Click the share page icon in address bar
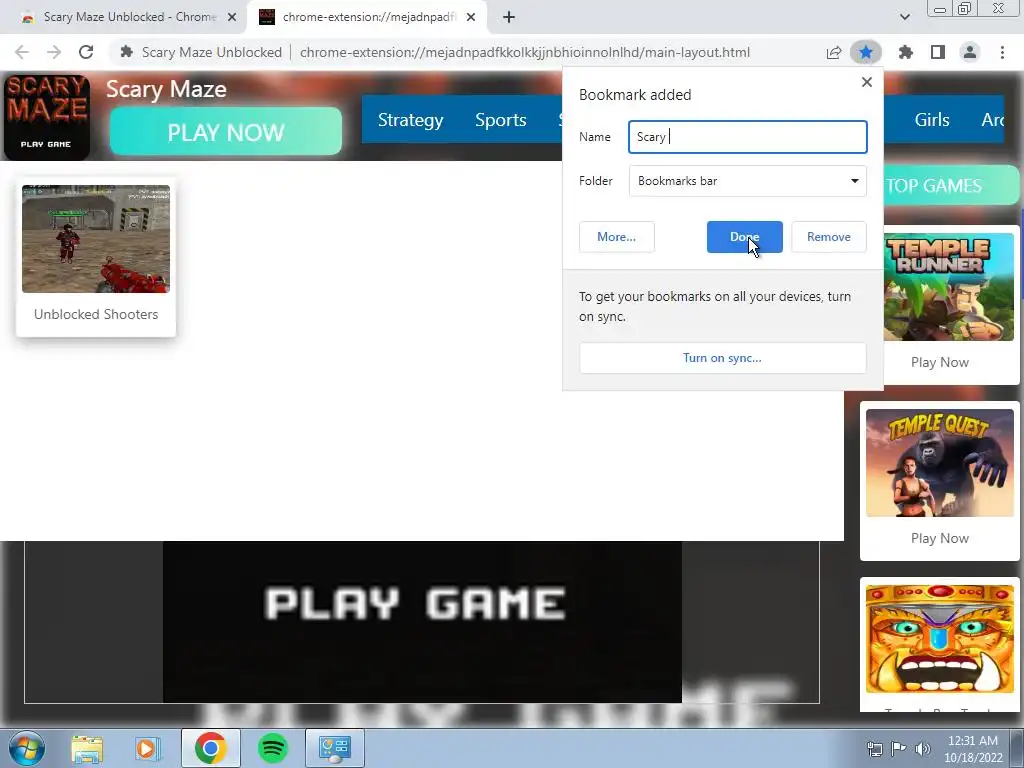1024x768 pixels. 834,52
